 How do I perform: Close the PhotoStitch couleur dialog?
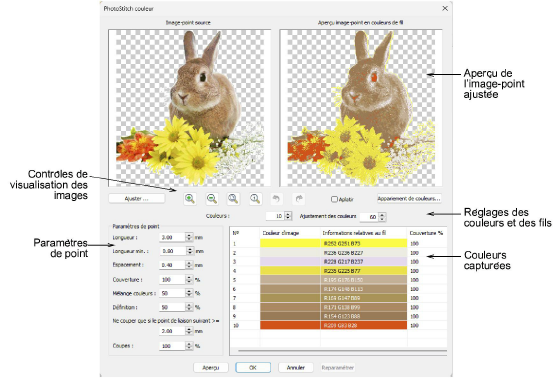click(445, 8)
